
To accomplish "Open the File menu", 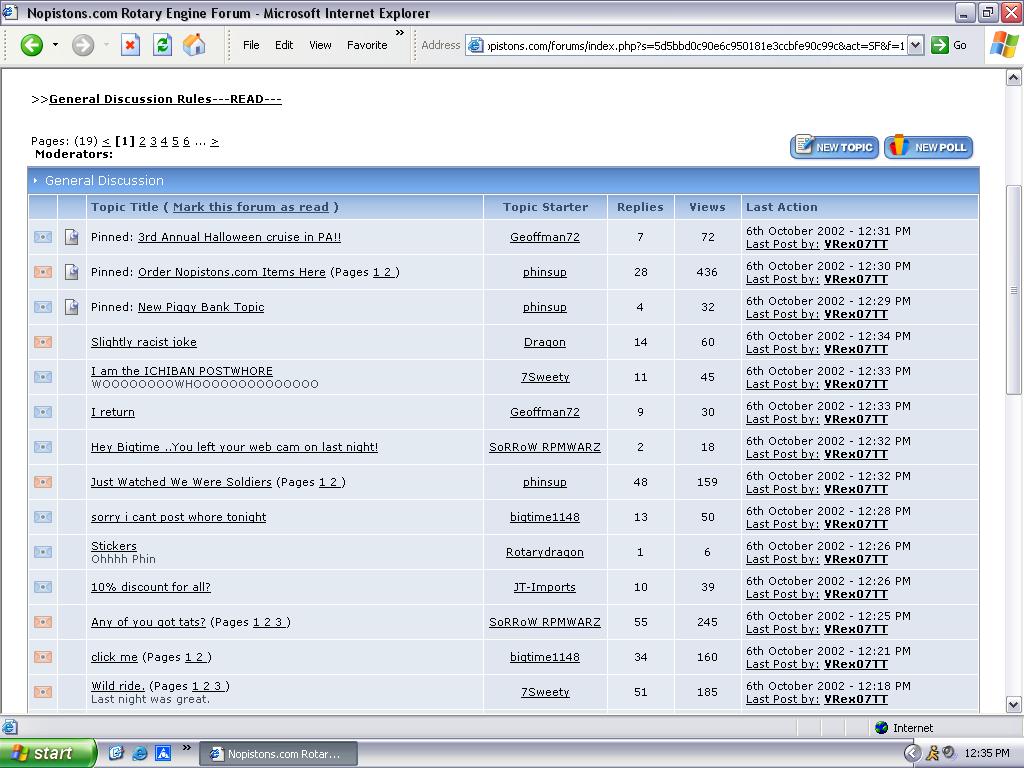I will (x=251, y=45).
